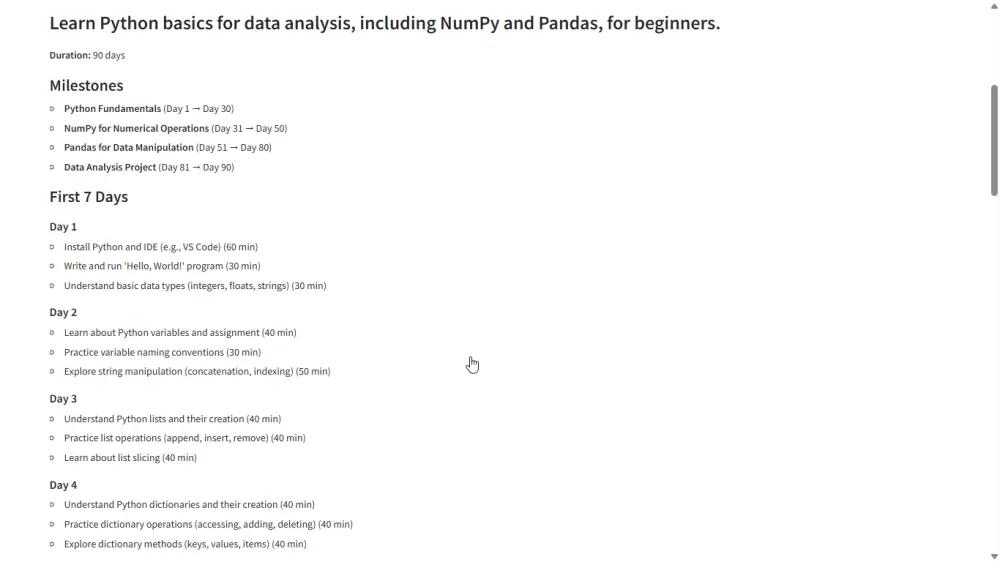Select the Pandas for Data Manipulation milestone
This screenshot has width=1000, height=562.
[x=168, y=147]
